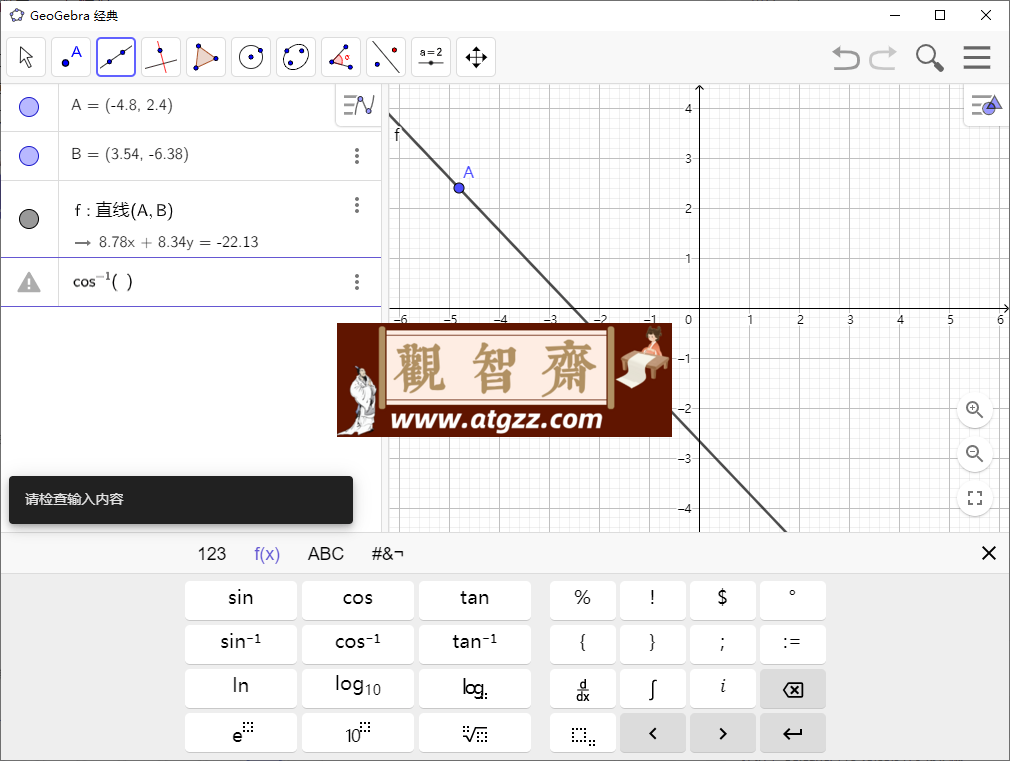Select the Line through two points tool
The height and width of the screenshot is (761, 1010).
coord(116,57)
